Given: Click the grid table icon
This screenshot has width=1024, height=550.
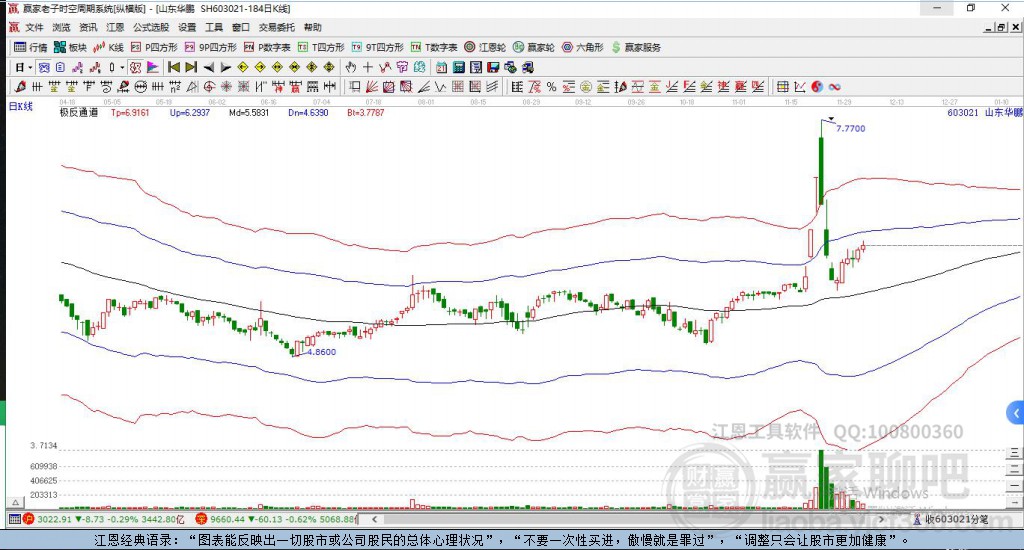Looking at the screenshot, I should (x=782, y=86).
